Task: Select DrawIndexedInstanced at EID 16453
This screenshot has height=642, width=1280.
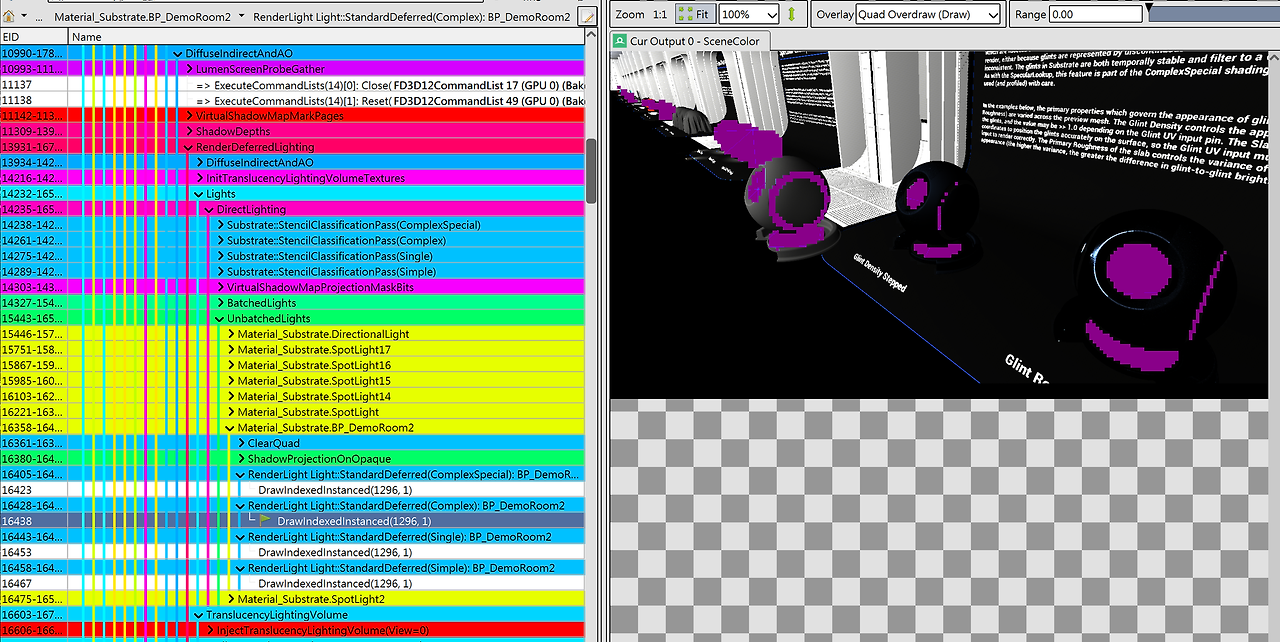Action: 292,553
